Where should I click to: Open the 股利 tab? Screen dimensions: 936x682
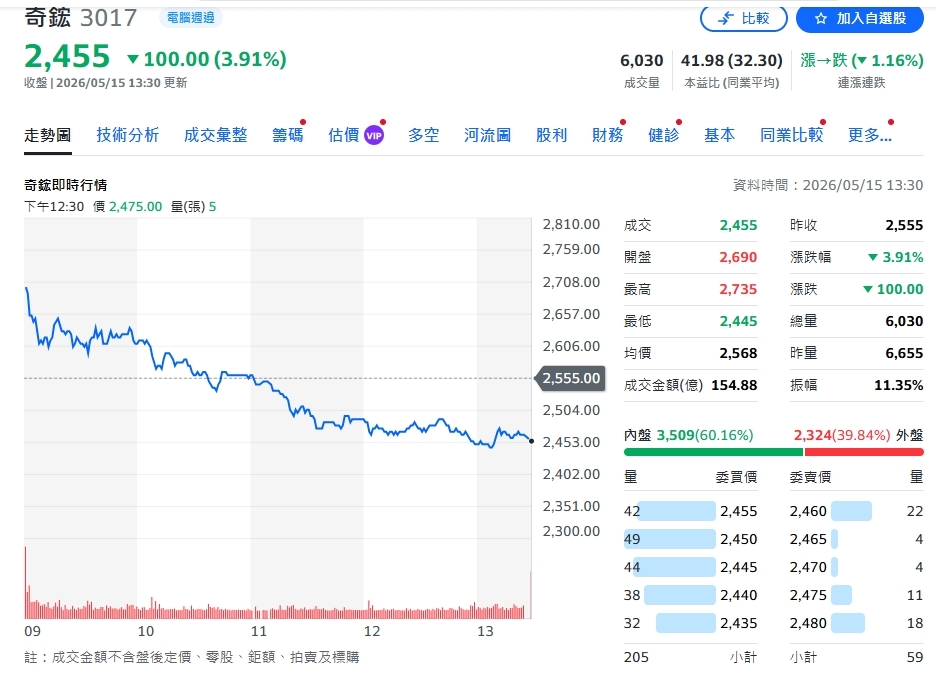click(552, 135)
